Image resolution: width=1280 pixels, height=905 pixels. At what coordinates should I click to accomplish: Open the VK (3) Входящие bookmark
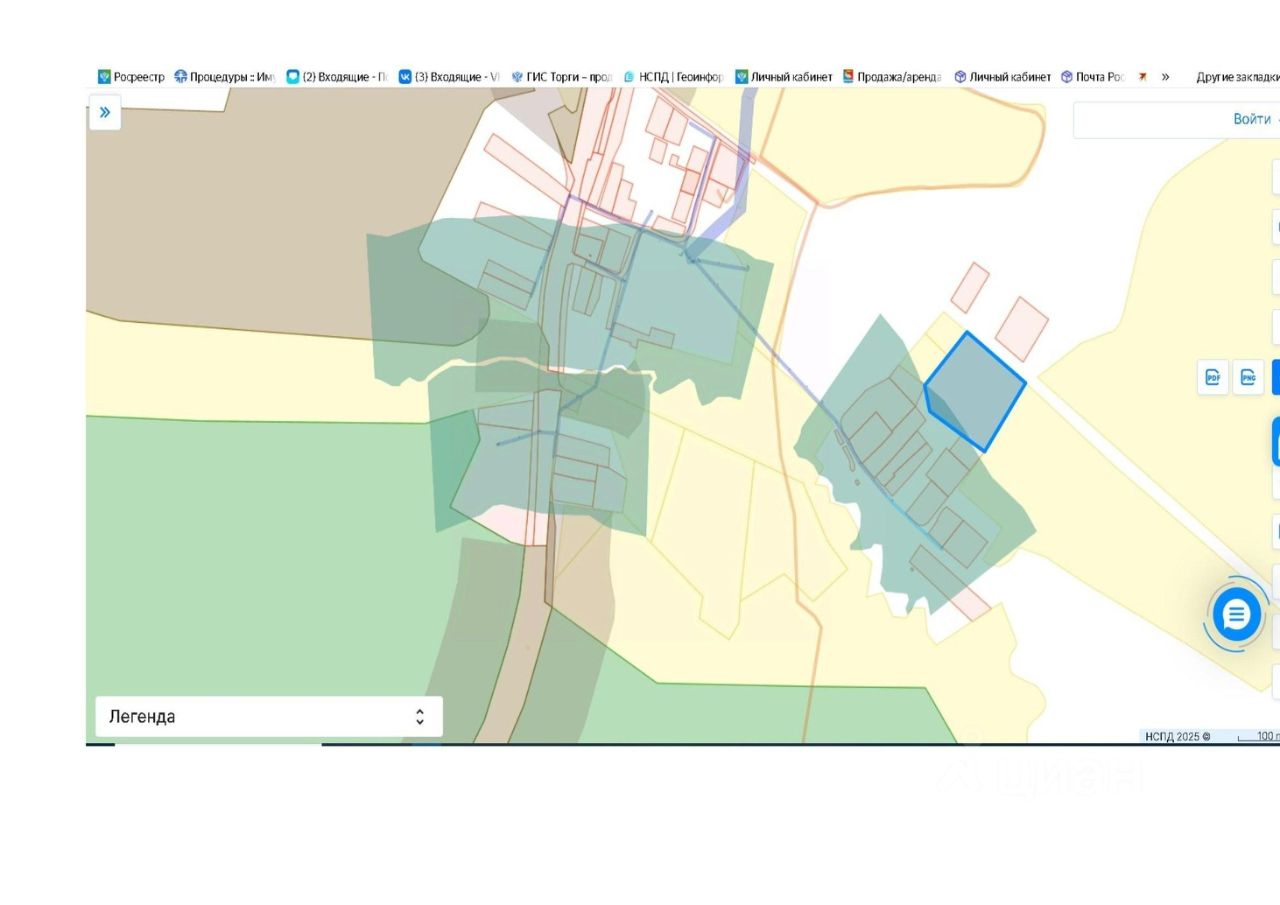(x=449, y=77)
